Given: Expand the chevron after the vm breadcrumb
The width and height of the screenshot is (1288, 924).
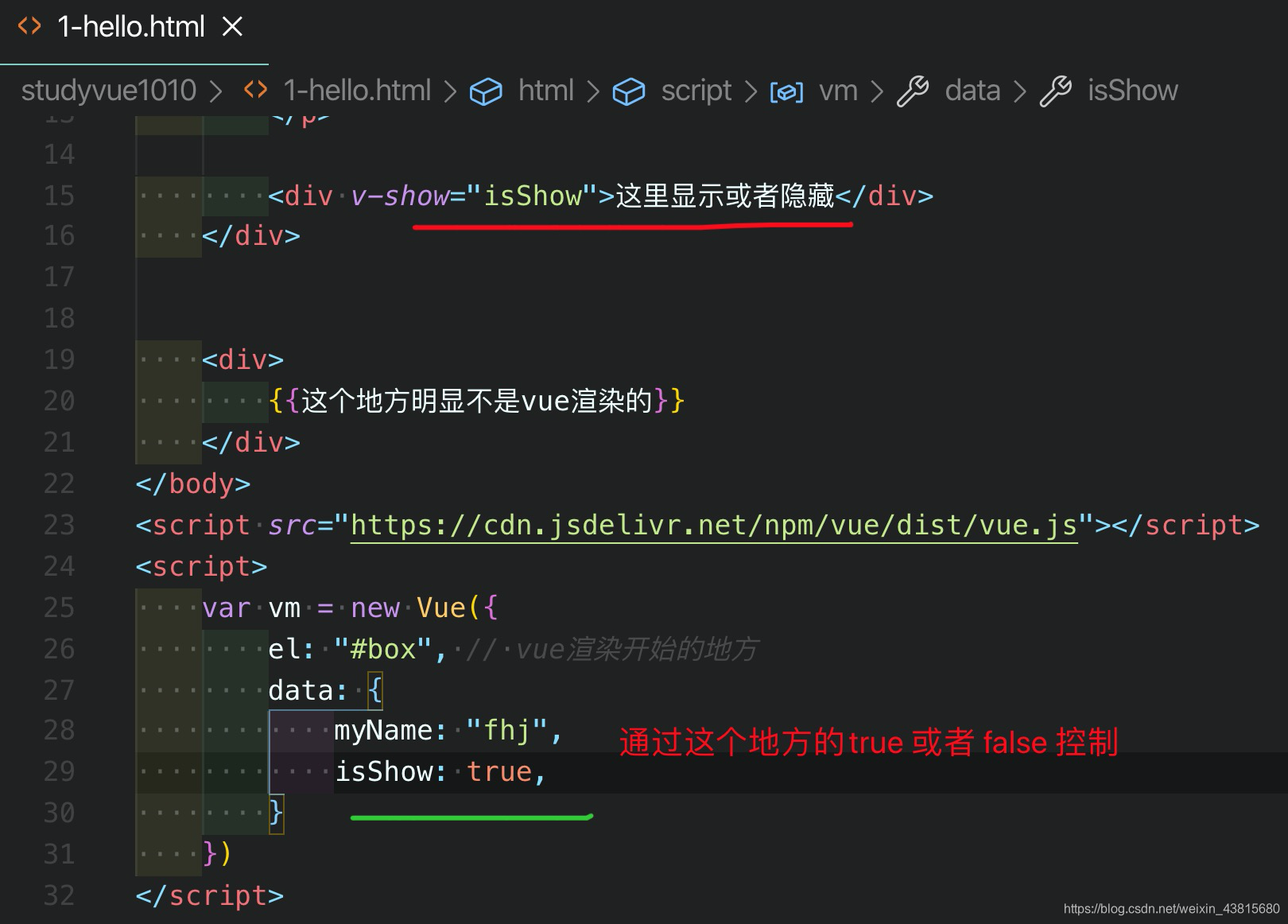Looking at the screenshot, I should tap(877, 92).
